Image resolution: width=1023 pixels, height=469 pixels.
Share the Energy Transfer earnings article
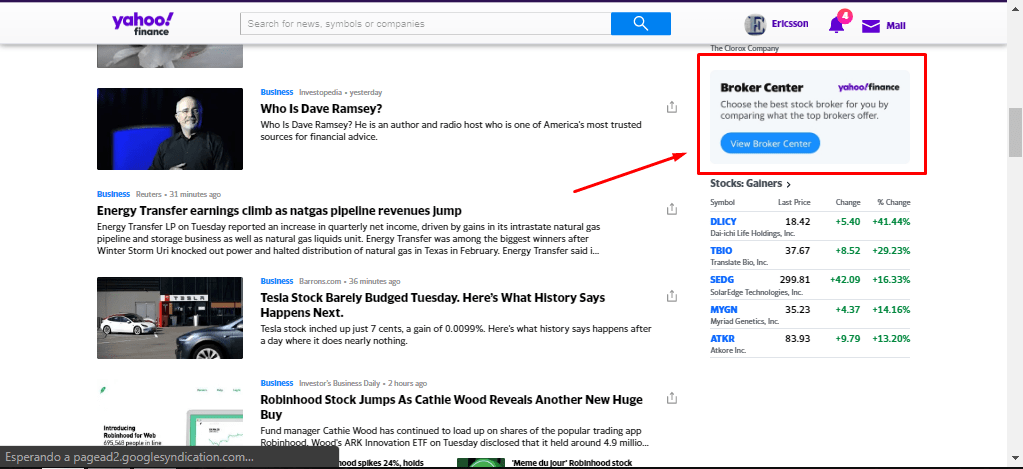pyautogui.click(x=672, y=209)
